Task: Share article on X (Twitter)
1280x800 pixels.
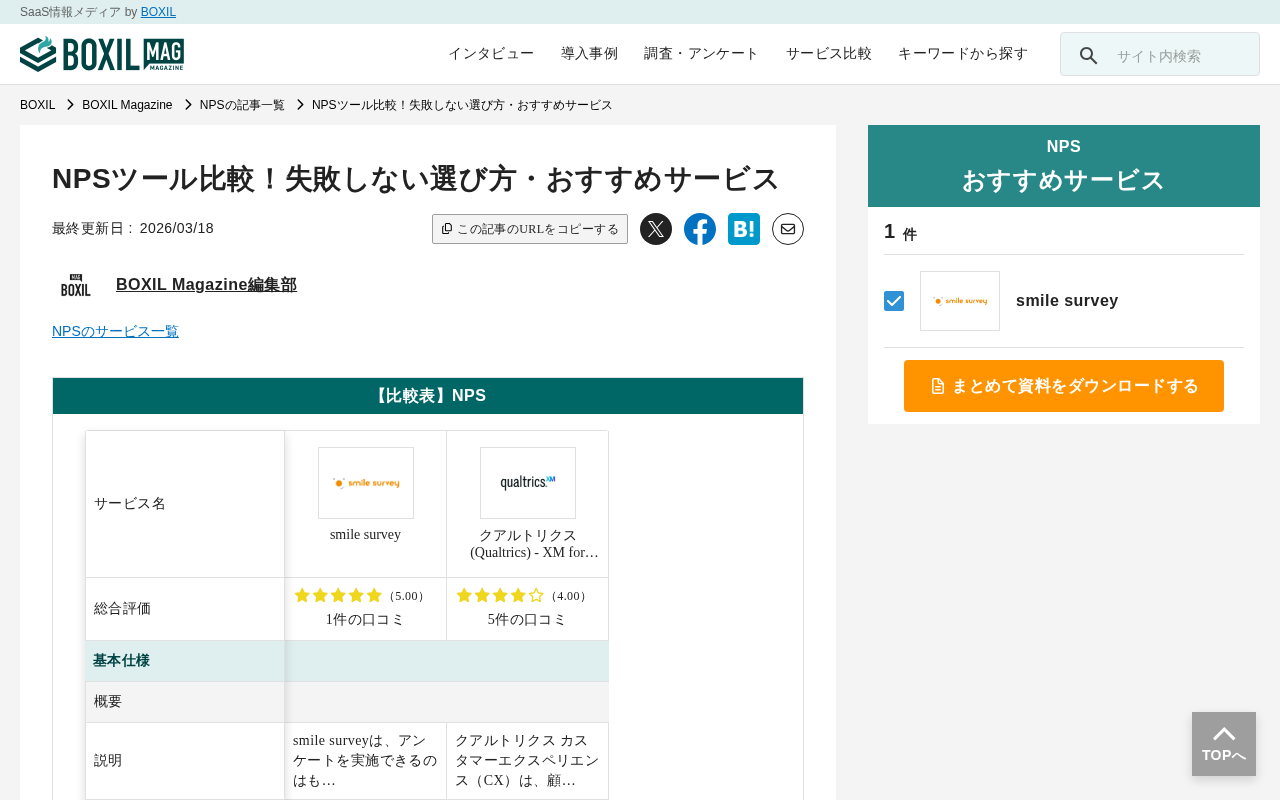Action: pos(656,229)
